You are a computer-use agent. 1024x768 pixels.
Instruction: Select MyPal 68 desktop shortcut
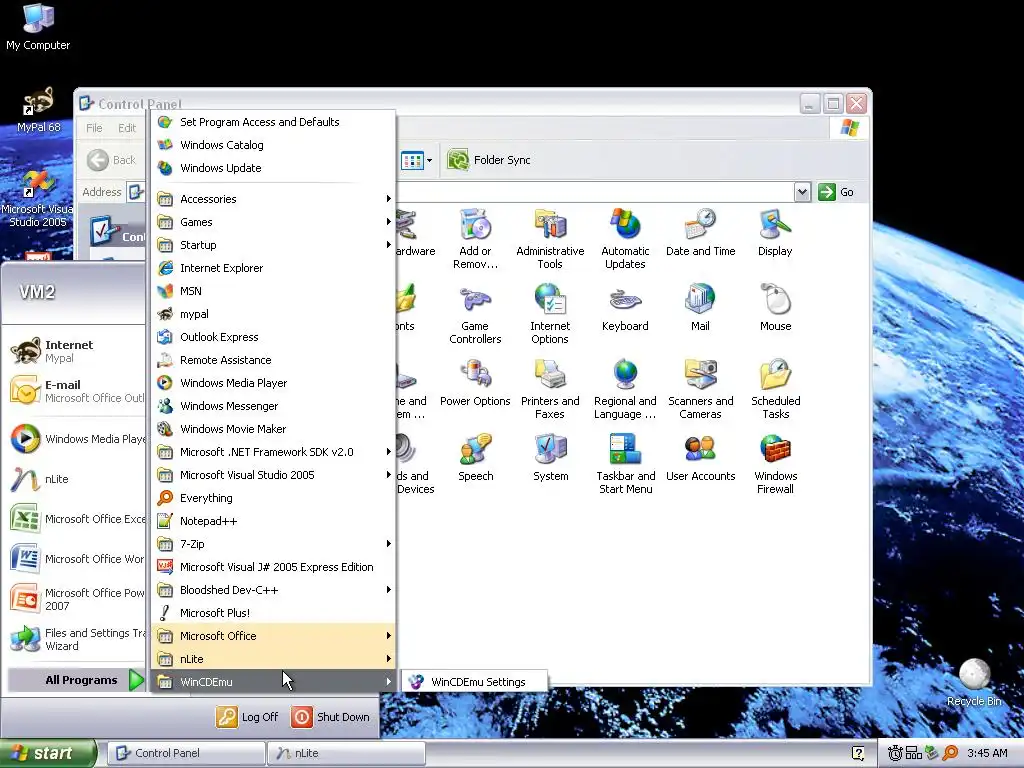(38, 110)
